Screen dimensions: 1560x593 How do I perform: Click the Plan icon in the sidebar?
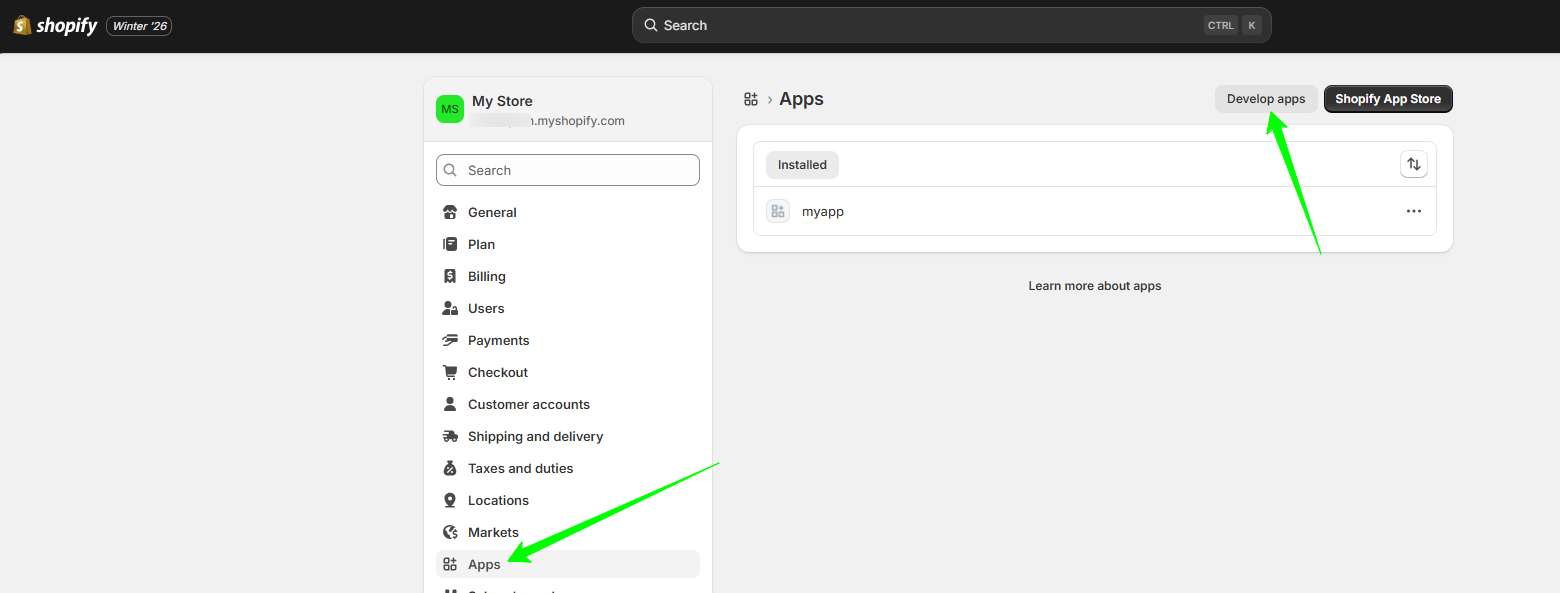pos(450,244)
